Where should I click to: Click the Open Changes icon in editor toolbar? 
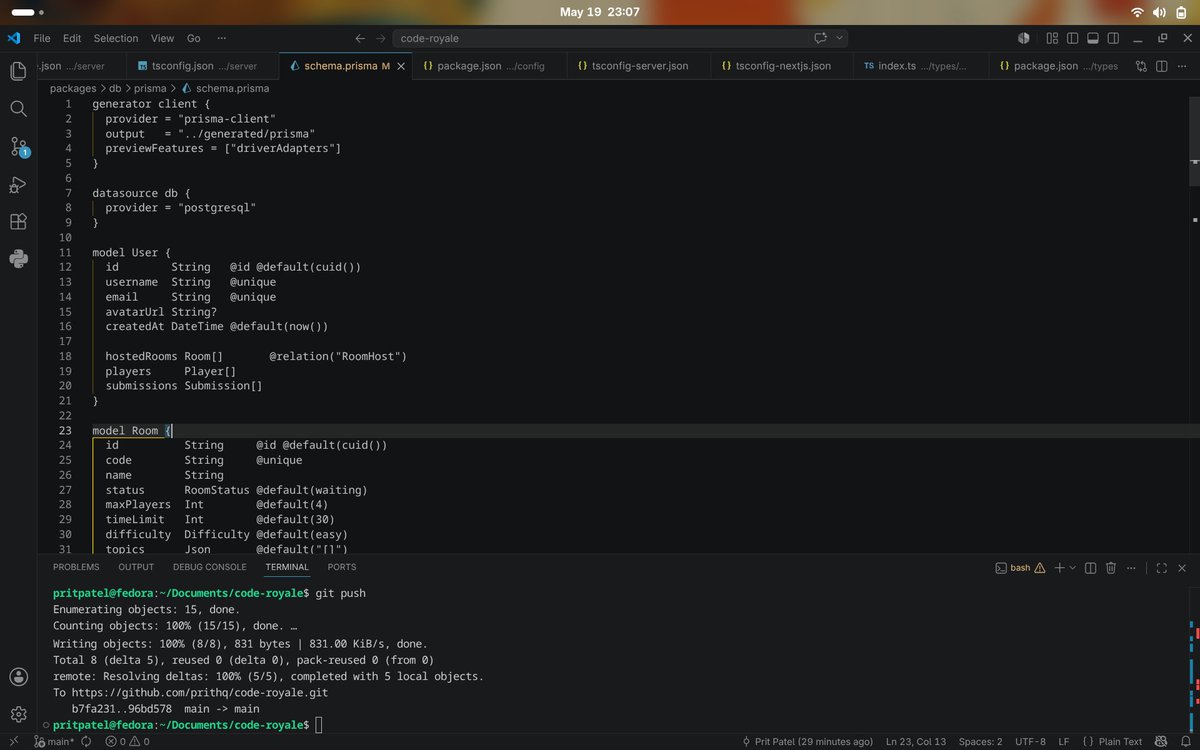(x=1141, y=66)
